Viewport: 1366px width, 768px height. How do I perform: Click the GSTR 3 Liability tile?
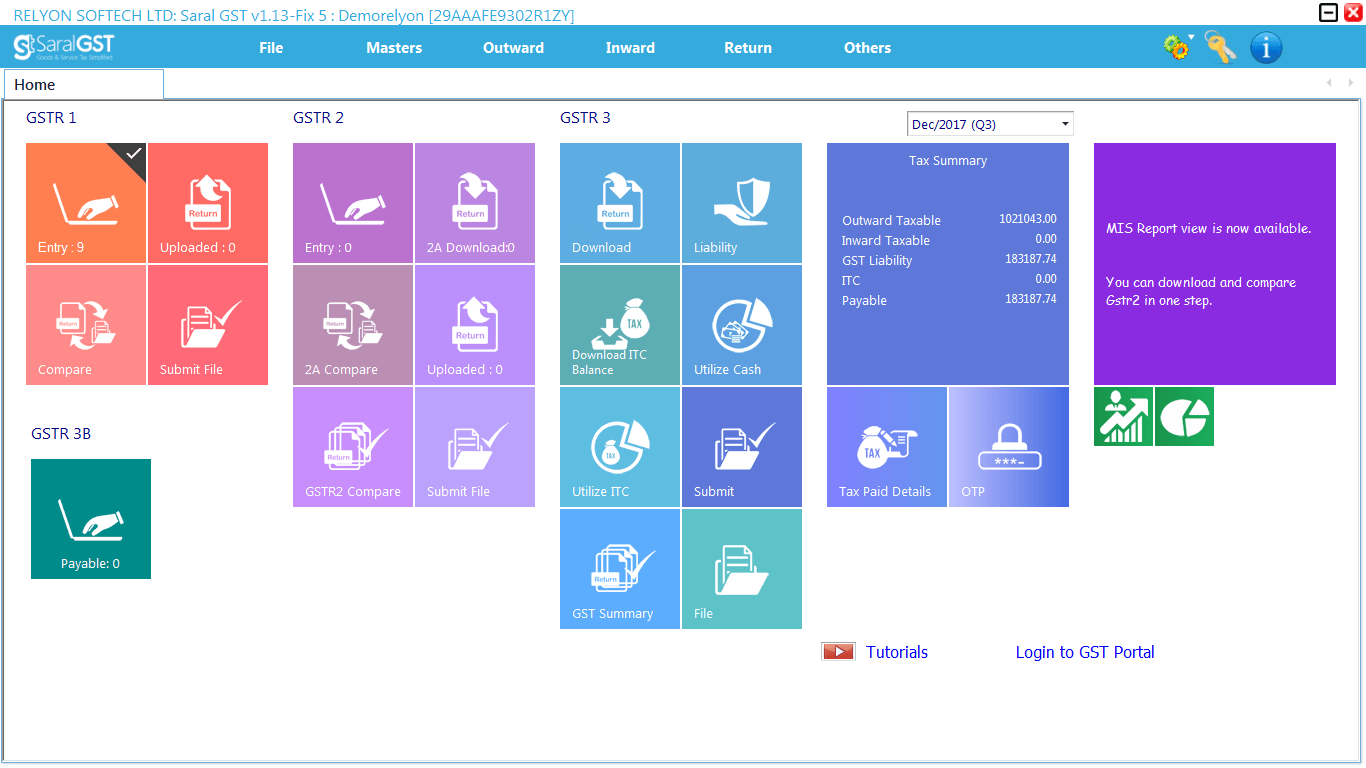pyautogui.click(x=742, y=203)
